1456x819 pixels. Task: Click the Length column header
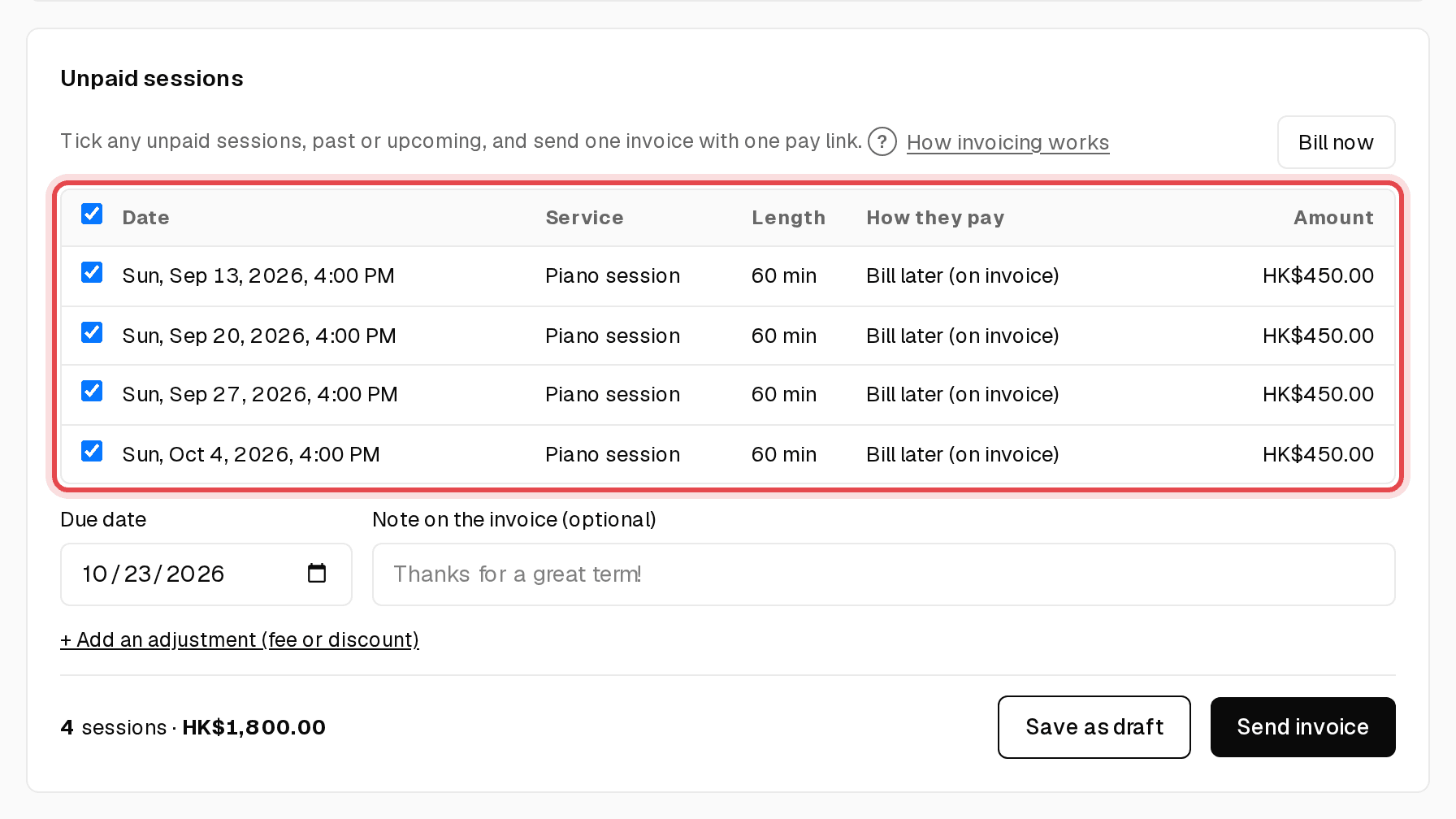coord(788,218)
